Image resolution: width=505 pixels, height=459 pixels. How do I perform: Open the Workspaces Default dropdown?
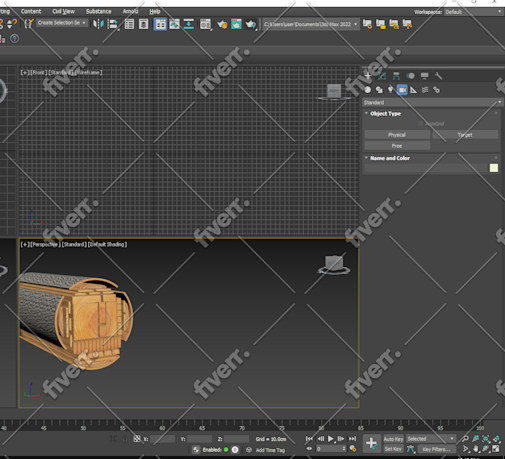[x=473, y=12]
